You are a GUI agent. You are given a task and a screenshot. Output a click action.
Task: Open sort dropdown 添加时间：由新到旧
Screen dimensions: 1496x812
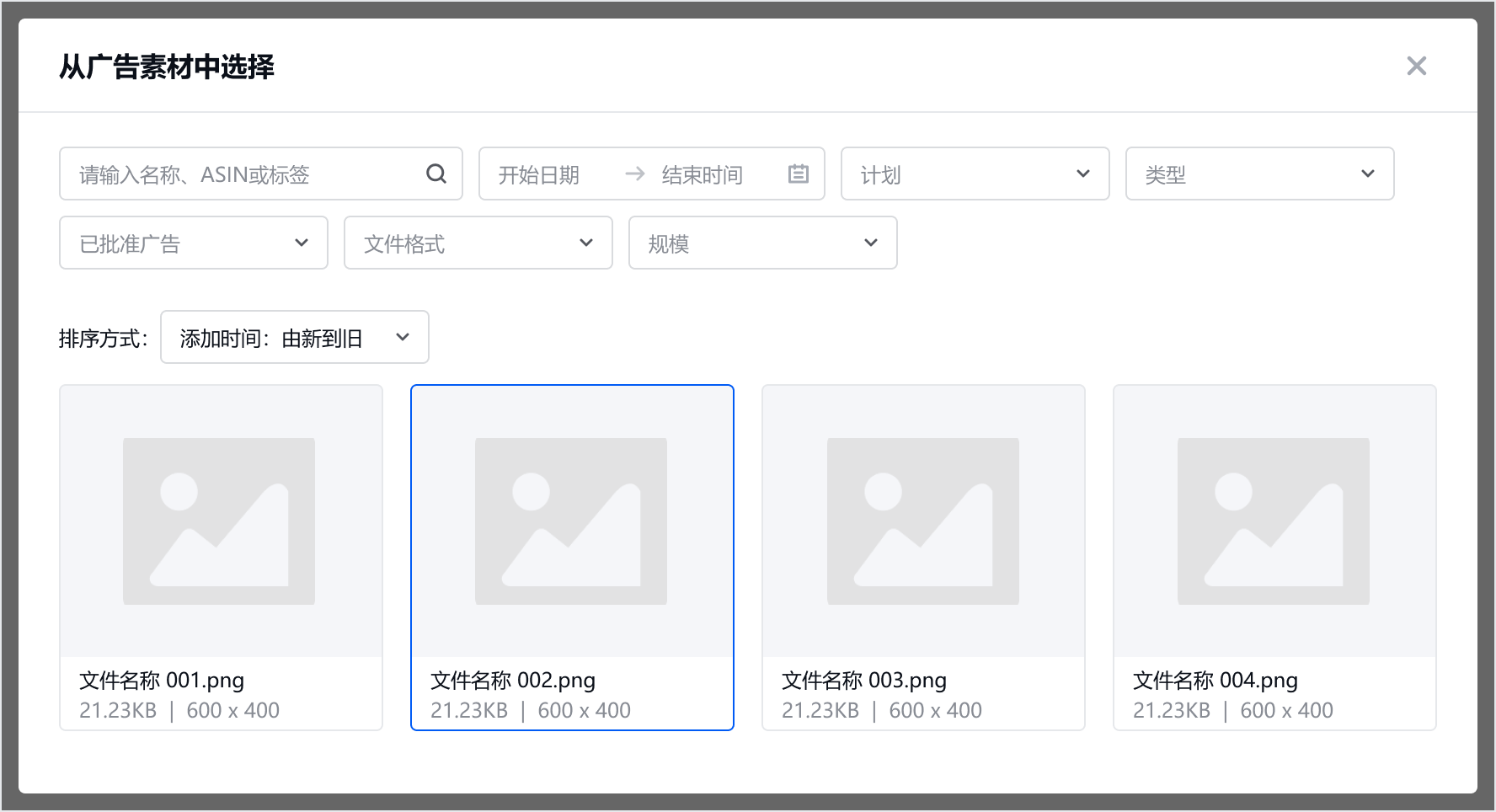(x=295, y=337)
